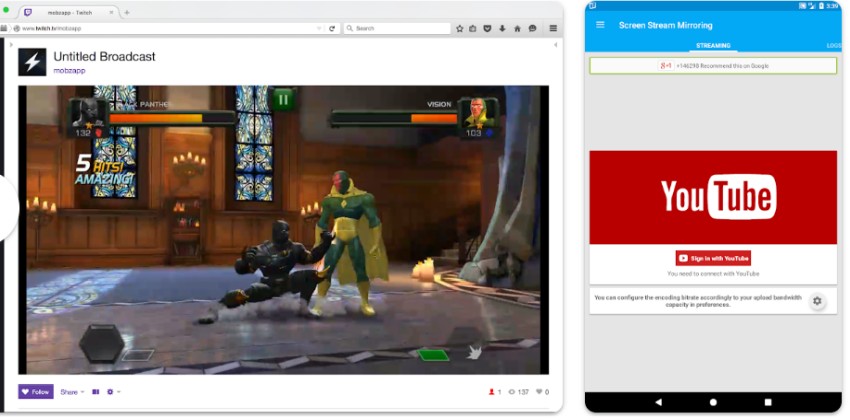
Task: Click Sign in with YouTube button
Action: point(713,259)
